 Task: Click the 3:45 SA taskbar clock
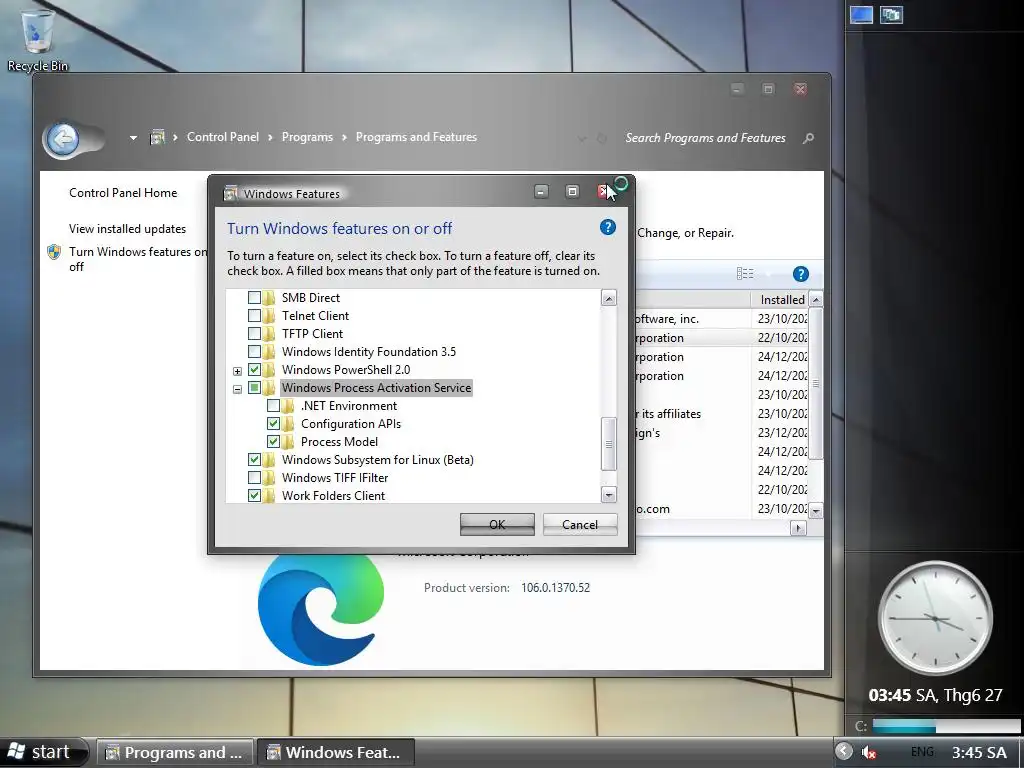(x=979, y=752)
